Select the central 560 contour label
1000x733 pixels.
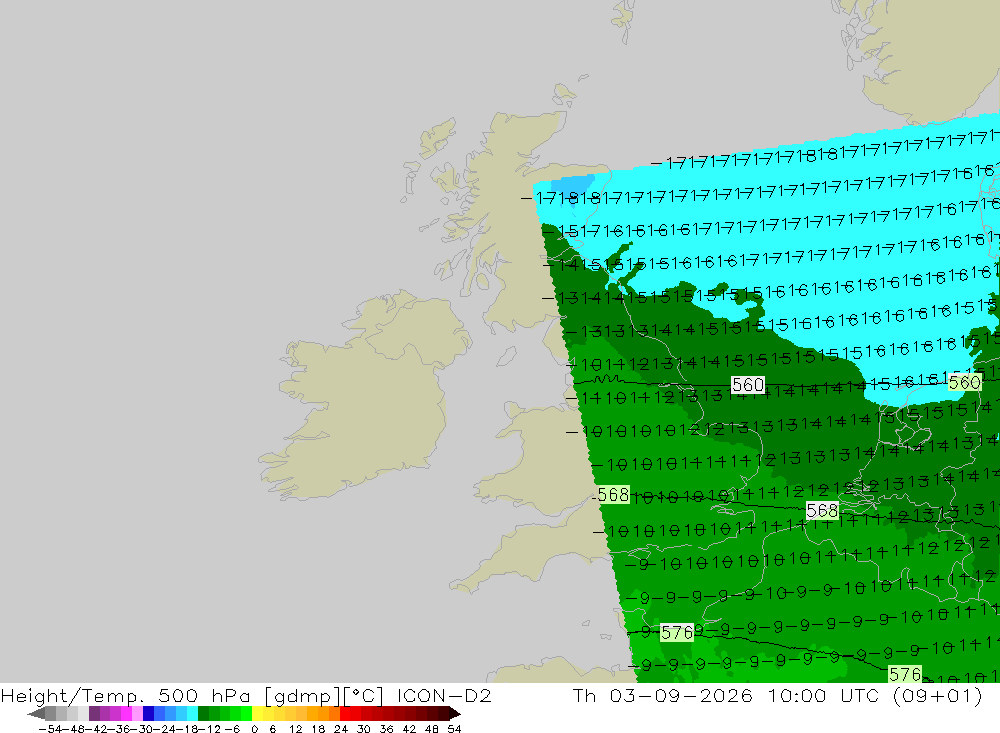click(747, 385)
